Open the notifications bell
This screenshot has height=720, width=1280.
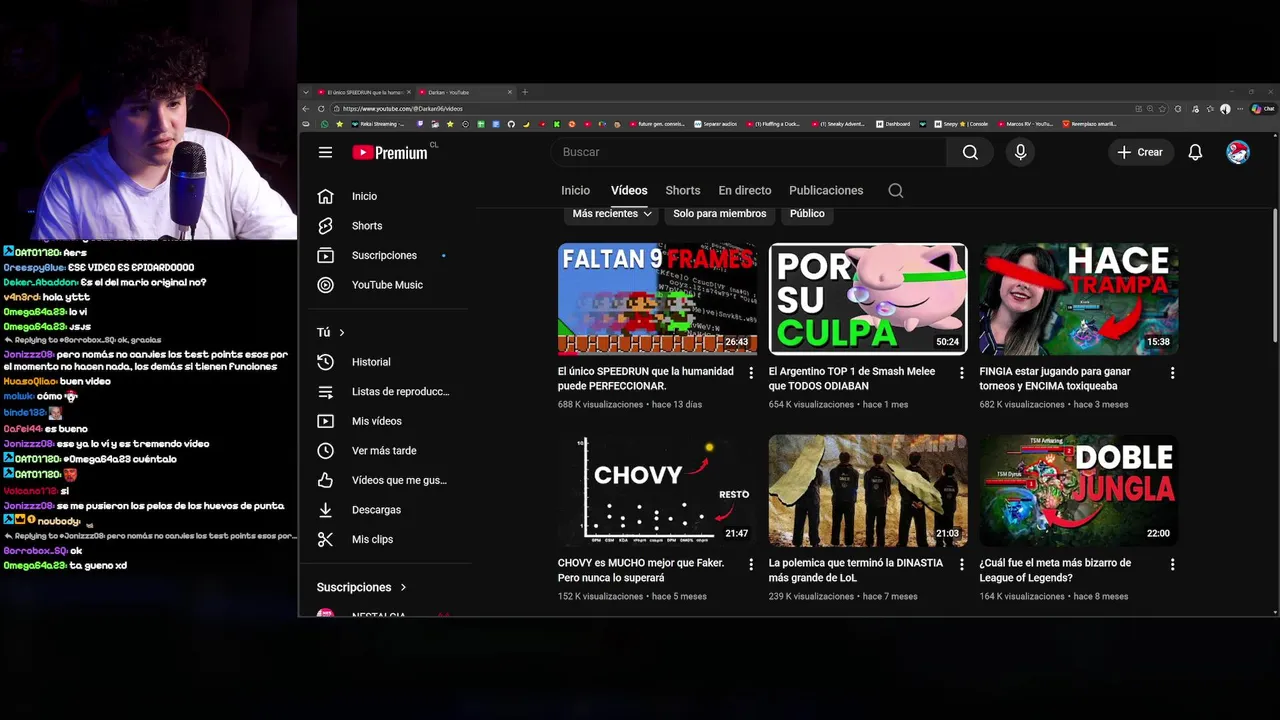1195,152
